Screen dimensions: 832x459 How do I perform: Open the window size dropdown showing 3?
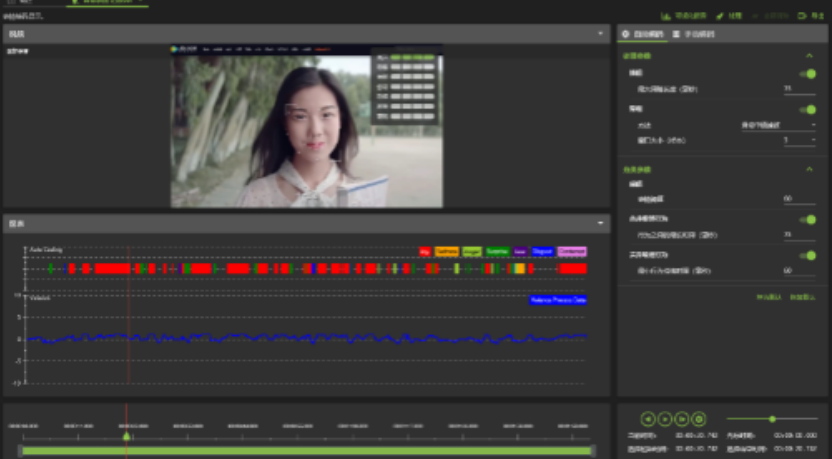(x=799, y=140)
